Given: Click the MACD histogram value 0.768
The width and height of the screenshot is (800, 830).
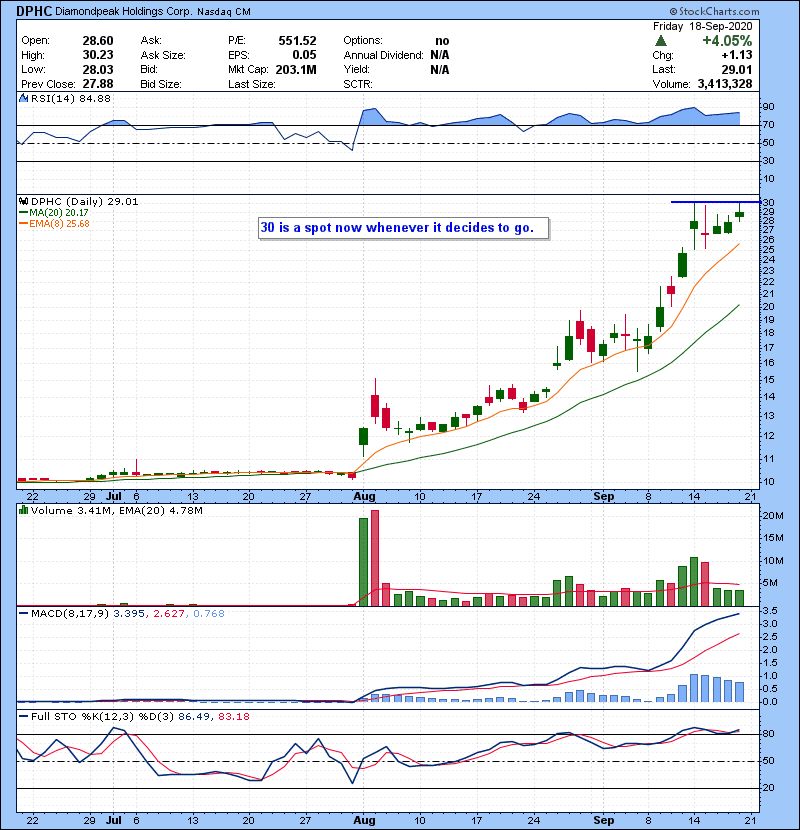Looking at the screenshot, I should (x=209, y=614).
